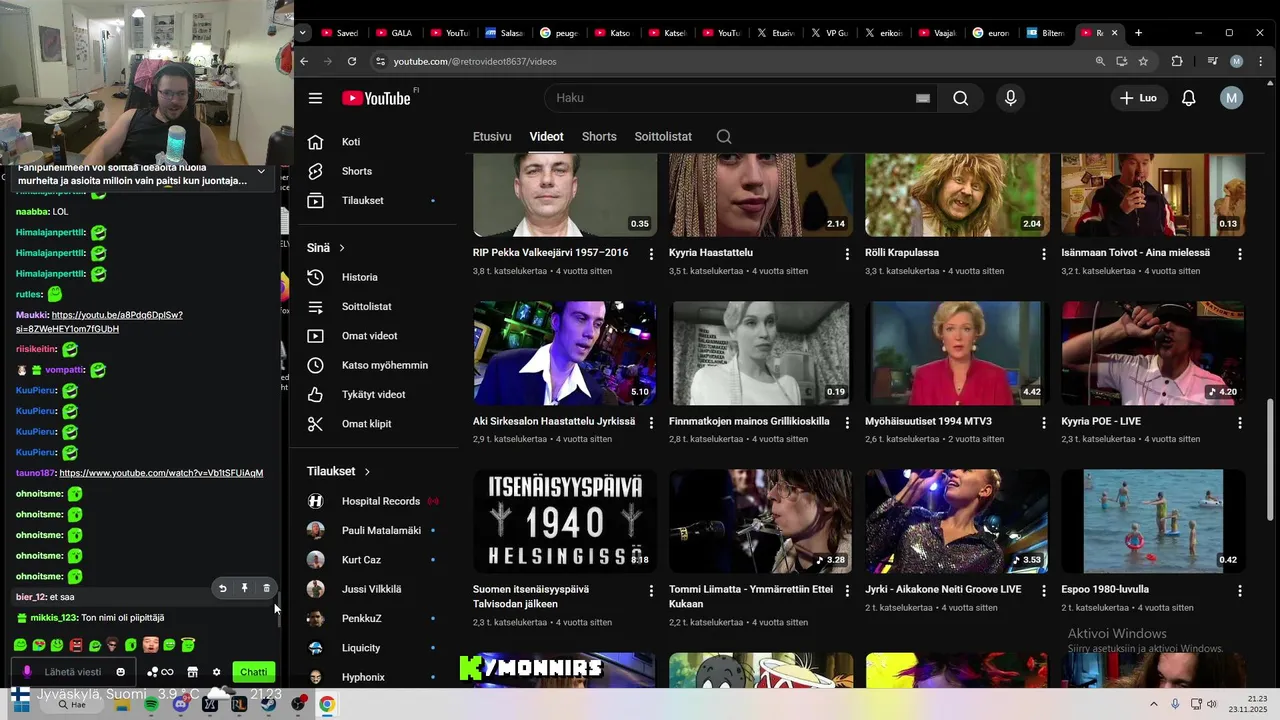Open options menu for Kyyria Haastattelu video

[847, 254]
